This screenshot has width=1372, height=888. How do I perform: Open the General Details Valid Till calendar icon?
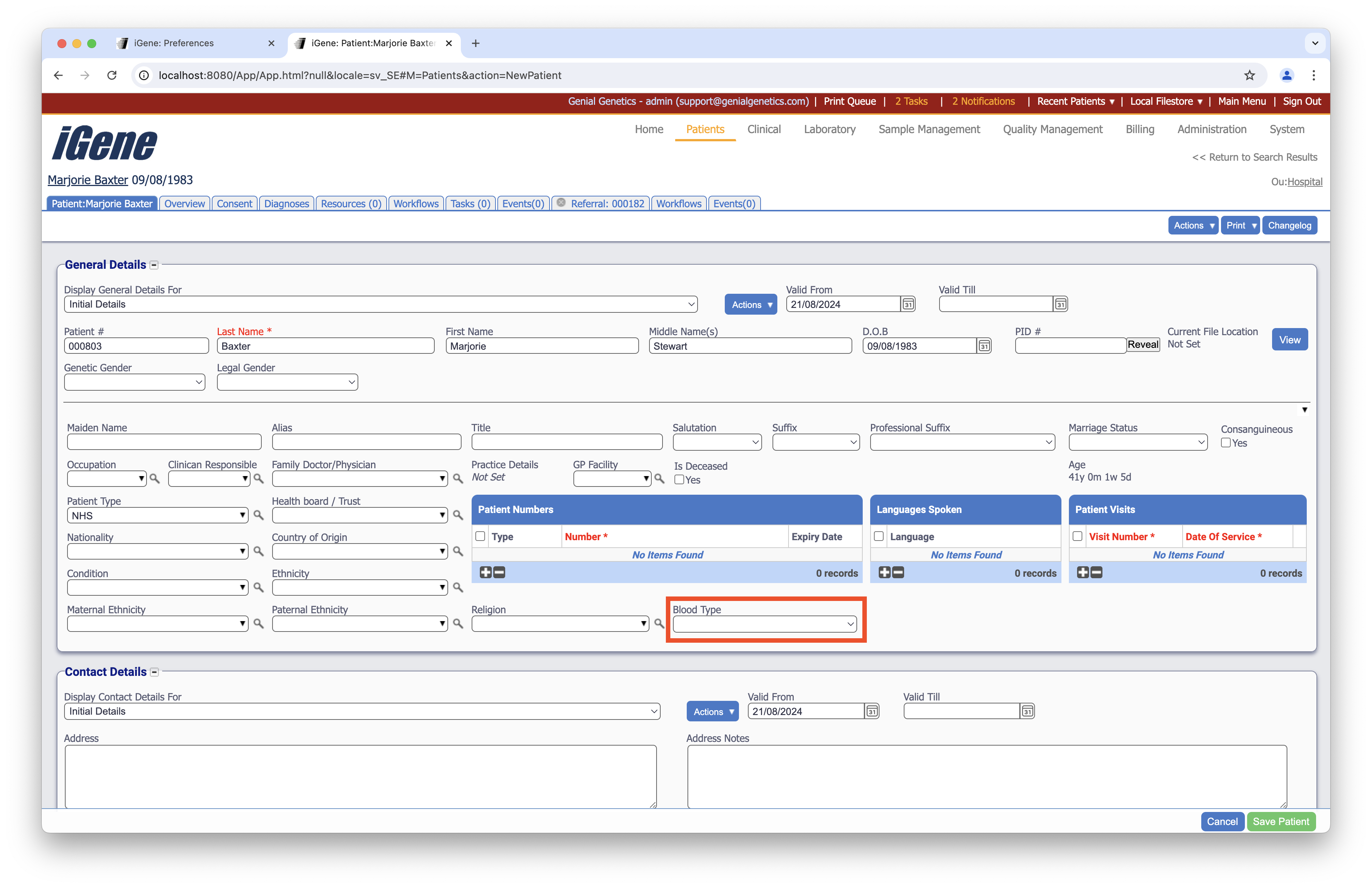click(1060, 304)
